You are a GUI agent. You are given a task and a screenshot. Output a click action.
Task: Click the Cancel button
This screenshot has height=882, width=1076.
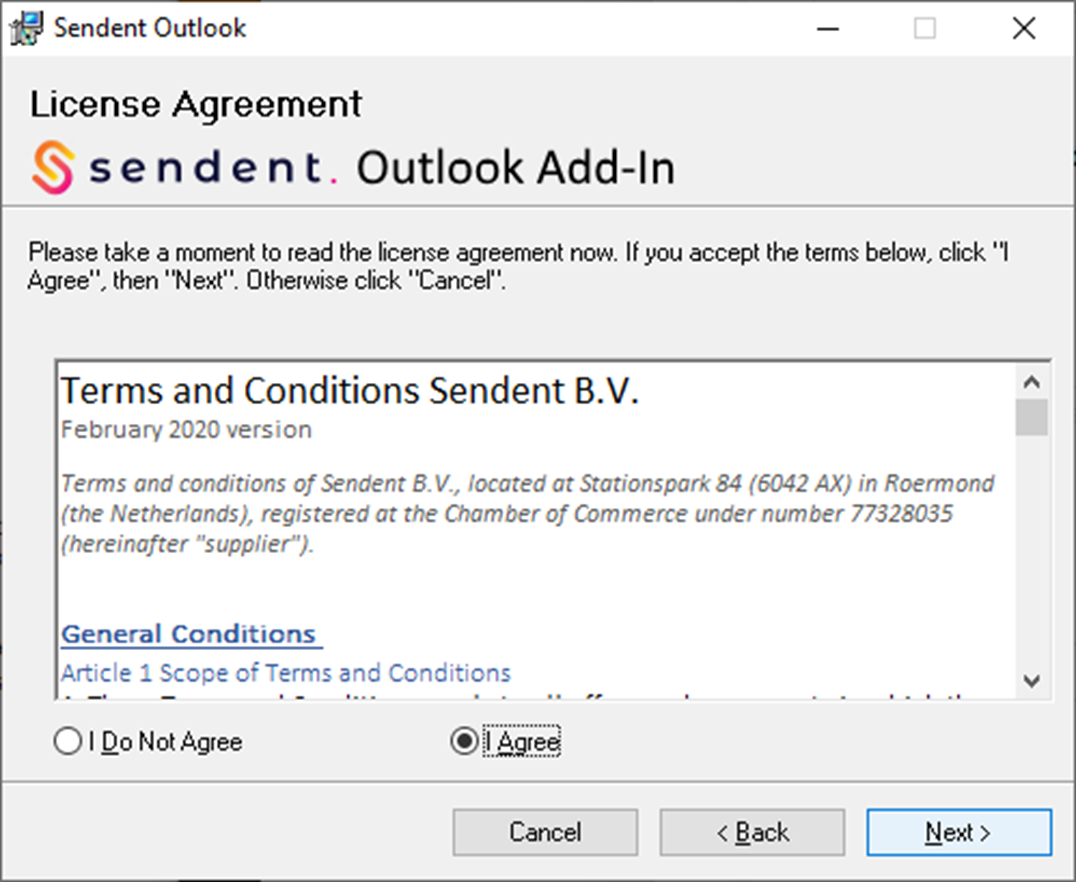(545, 832)
